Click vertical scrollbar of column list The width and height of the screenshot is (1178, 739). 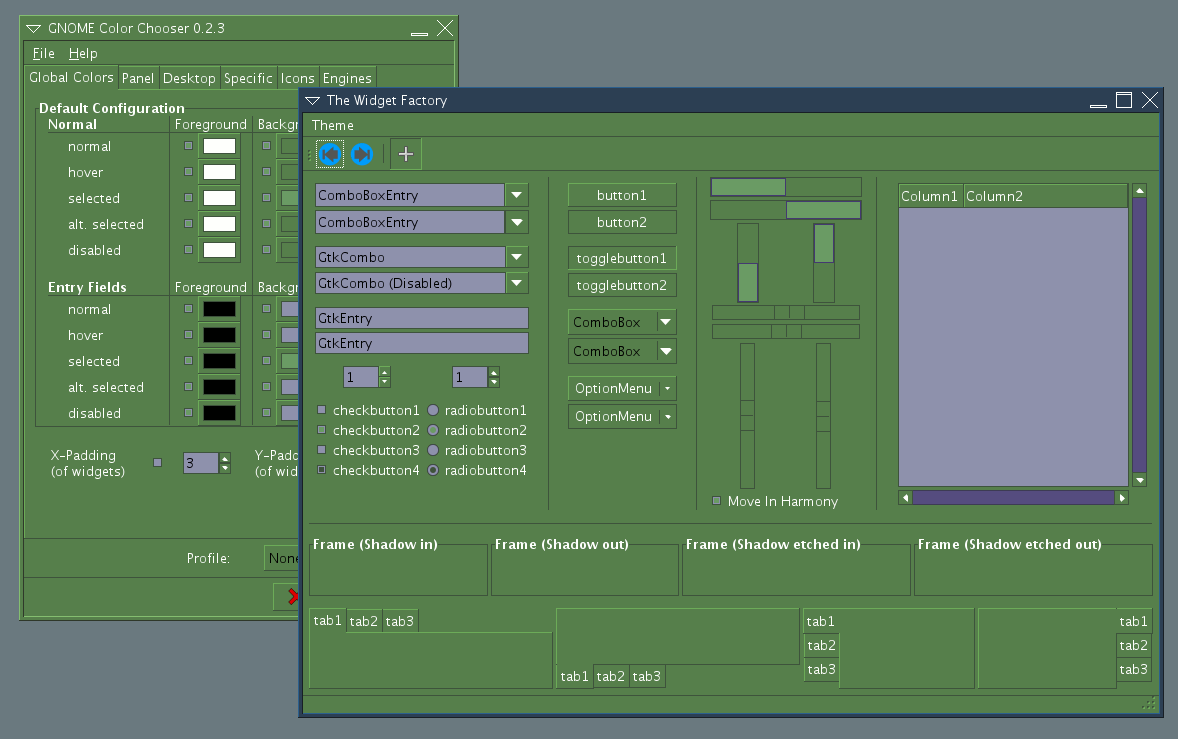[x=1140, y=335]
